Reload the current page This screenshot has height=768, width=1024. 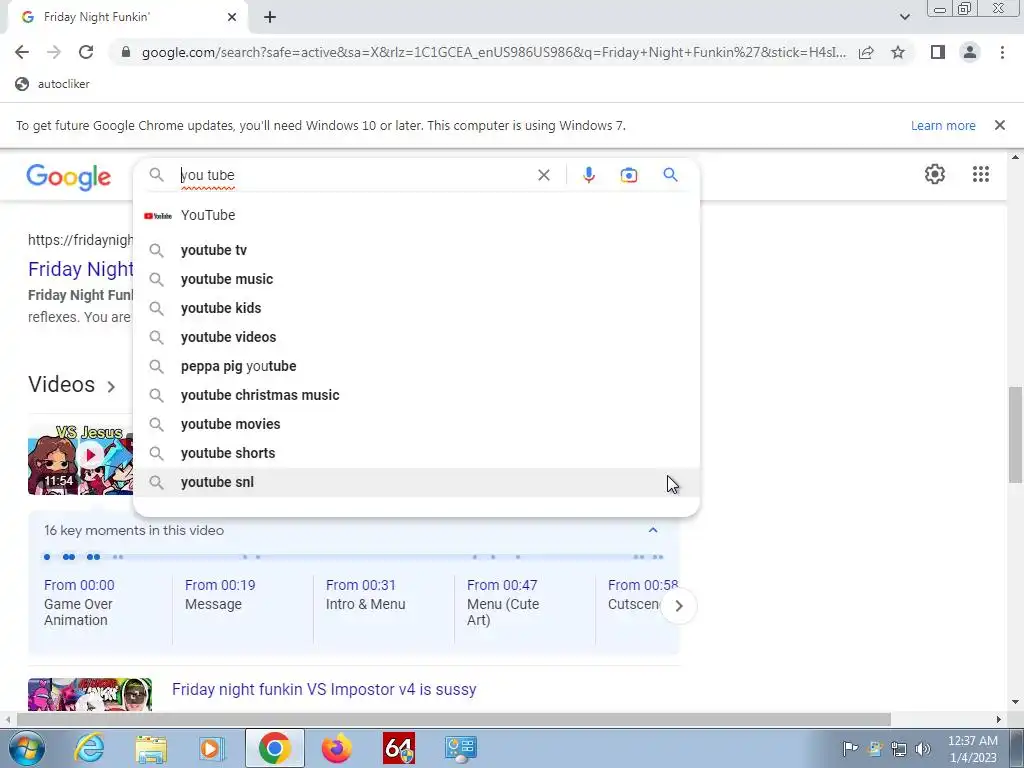(x=86, y=52)
